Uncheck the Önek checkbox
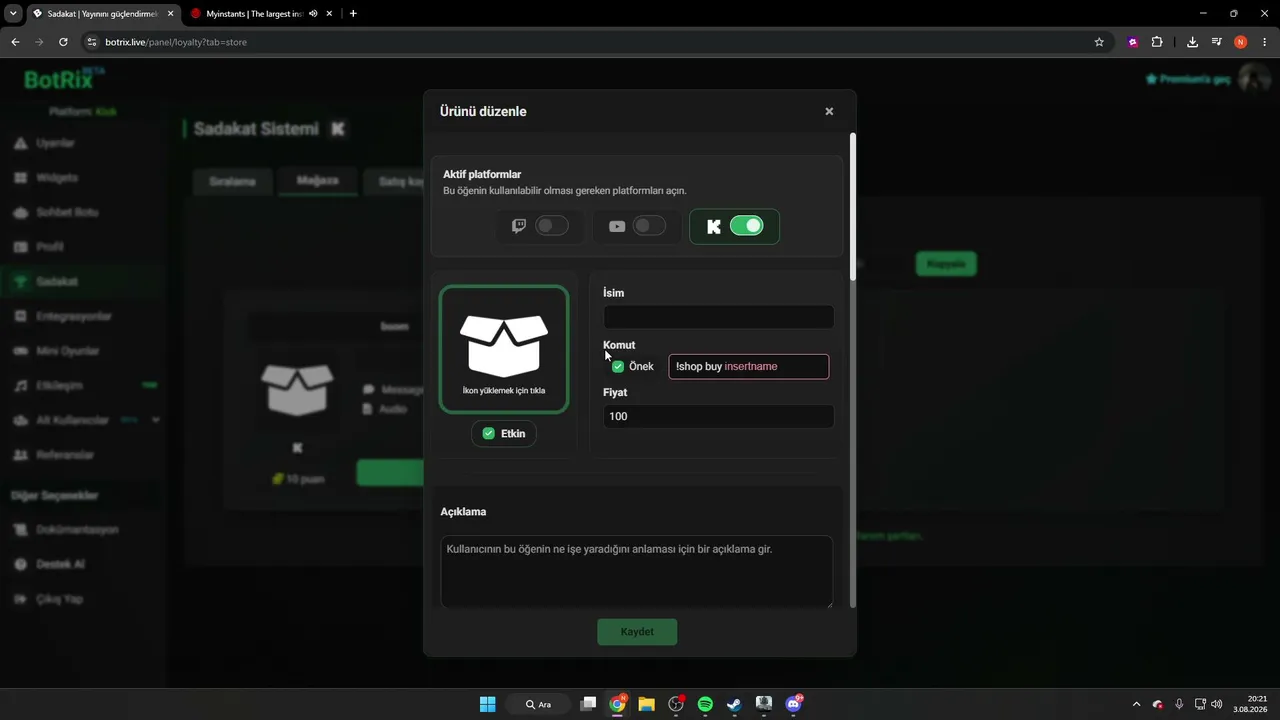Screen dimensions: 1280x720 [x=618, y=367]
